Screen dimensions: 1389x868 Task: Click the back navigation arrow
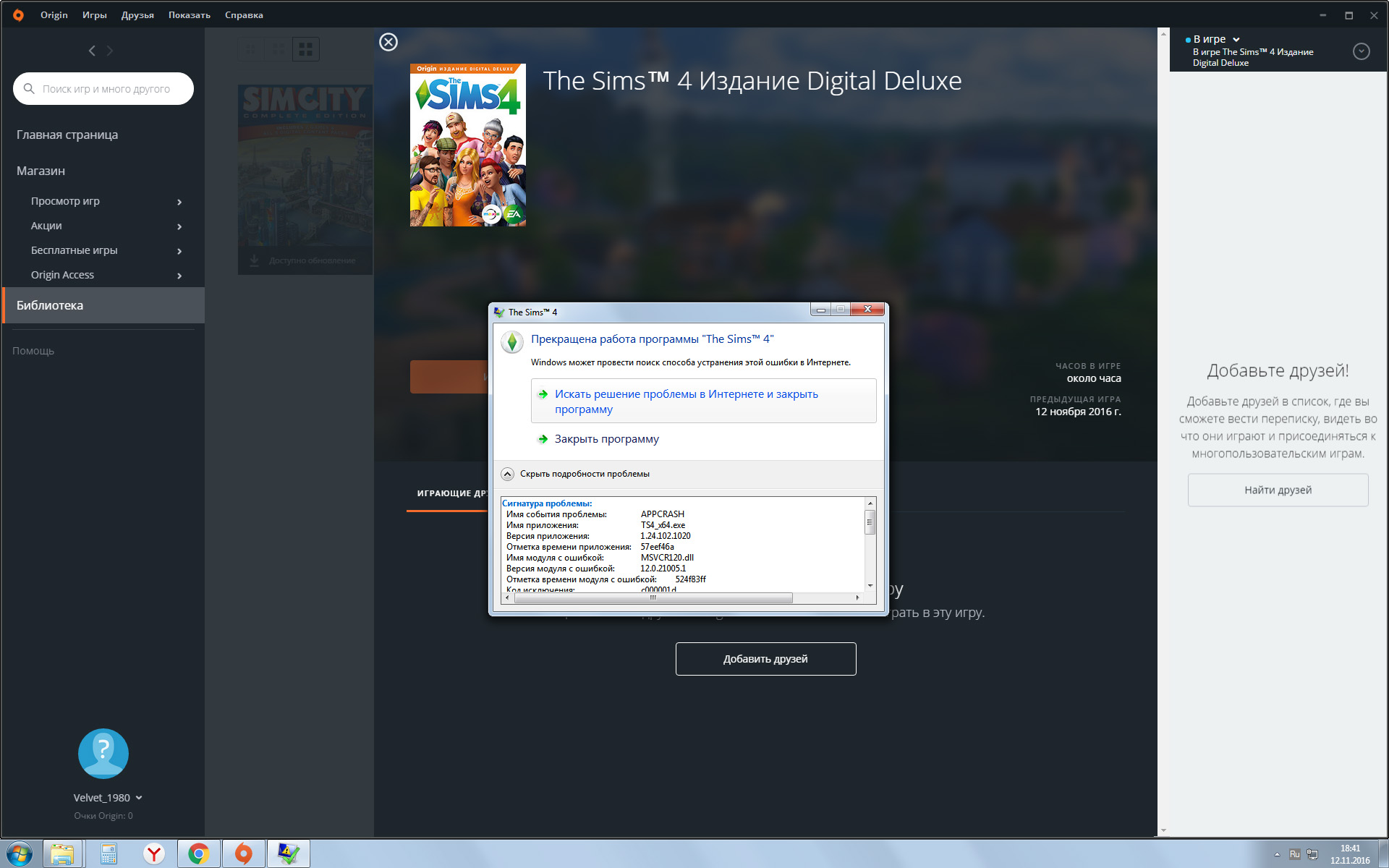click(x=92, y=51)
